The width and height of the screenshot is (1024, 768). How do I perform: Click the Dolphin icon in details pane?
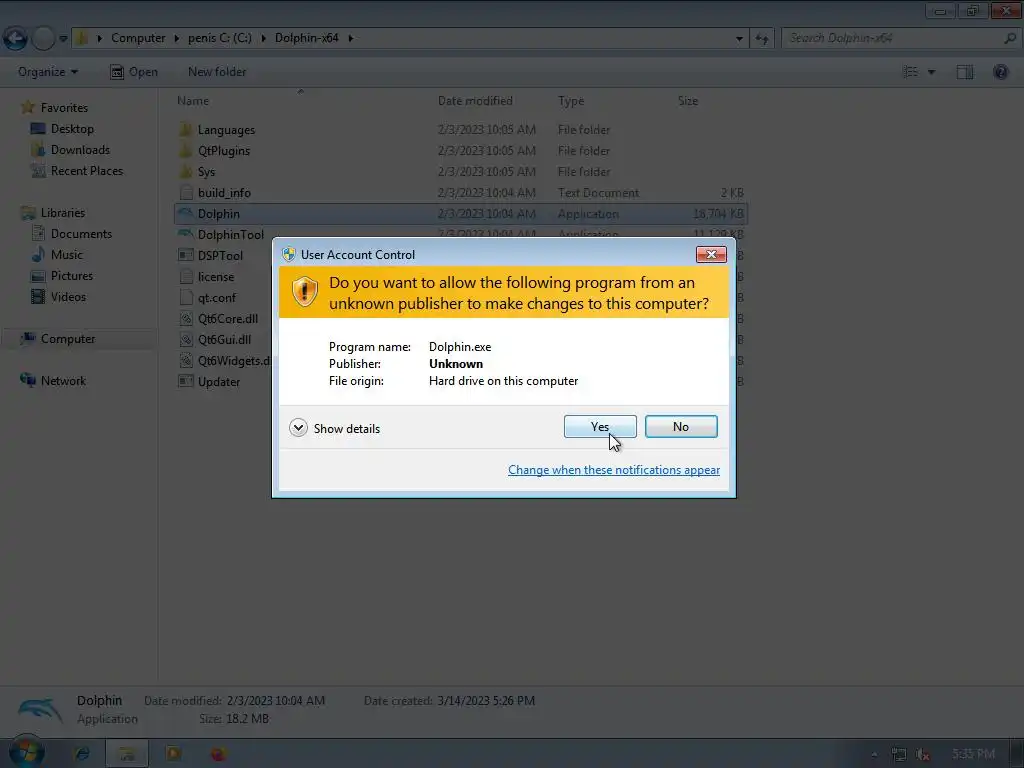tap(40, 710)
